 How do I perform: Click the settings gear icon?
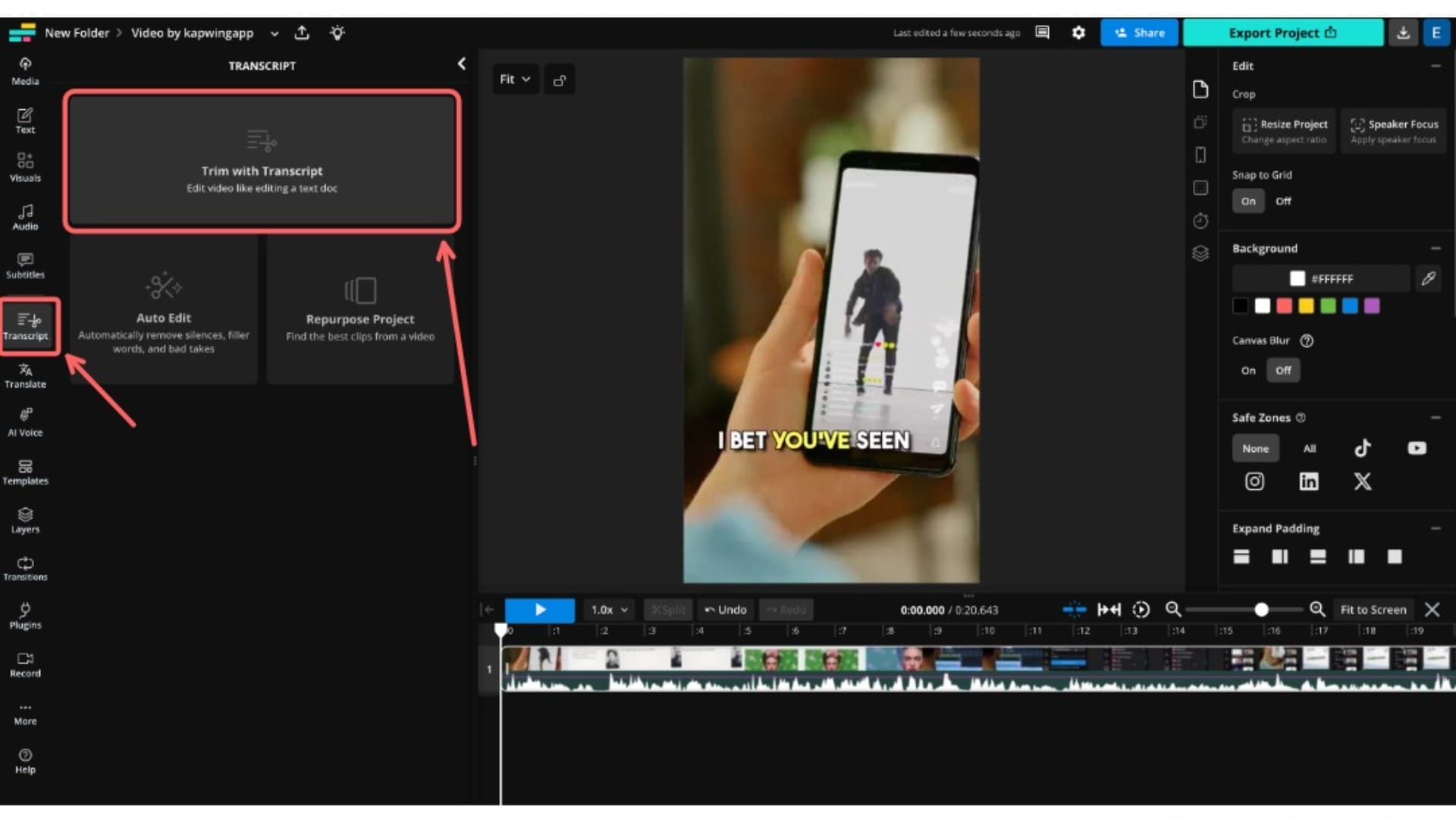click(1078, 33)
